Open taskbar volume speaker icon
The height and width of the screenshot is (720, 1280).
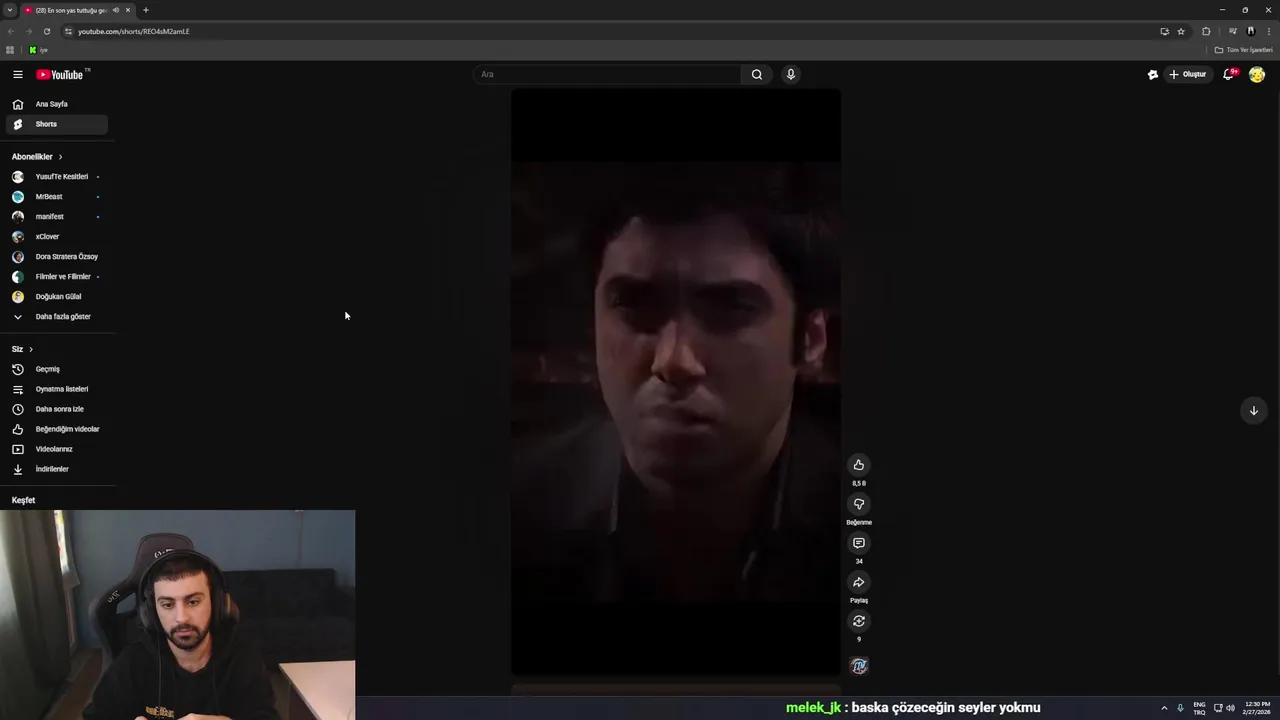(x=1230, y=708)
